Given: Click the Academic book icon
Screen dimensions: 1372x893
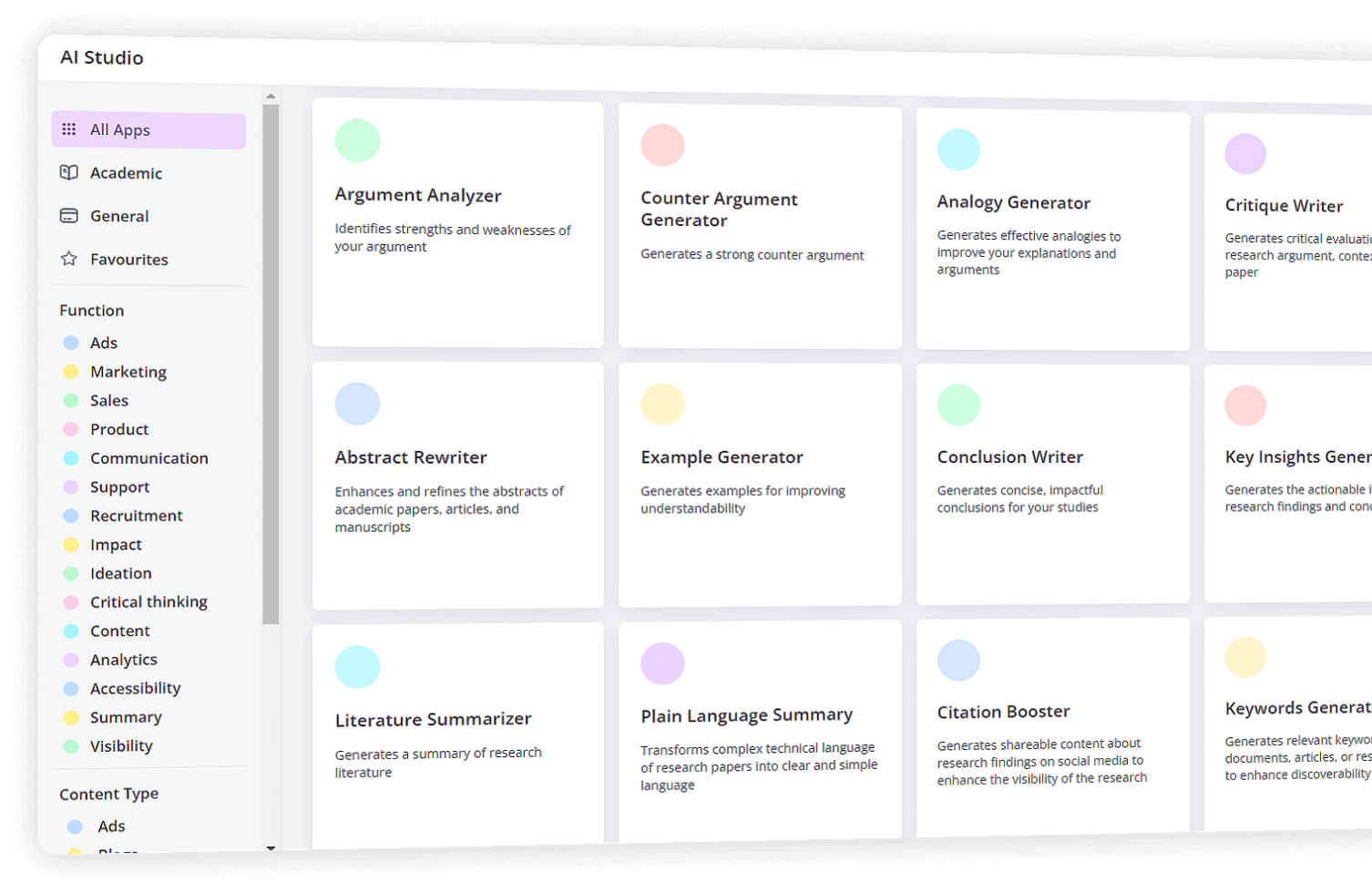Looking at the screenshot, I should click(69, 172).
